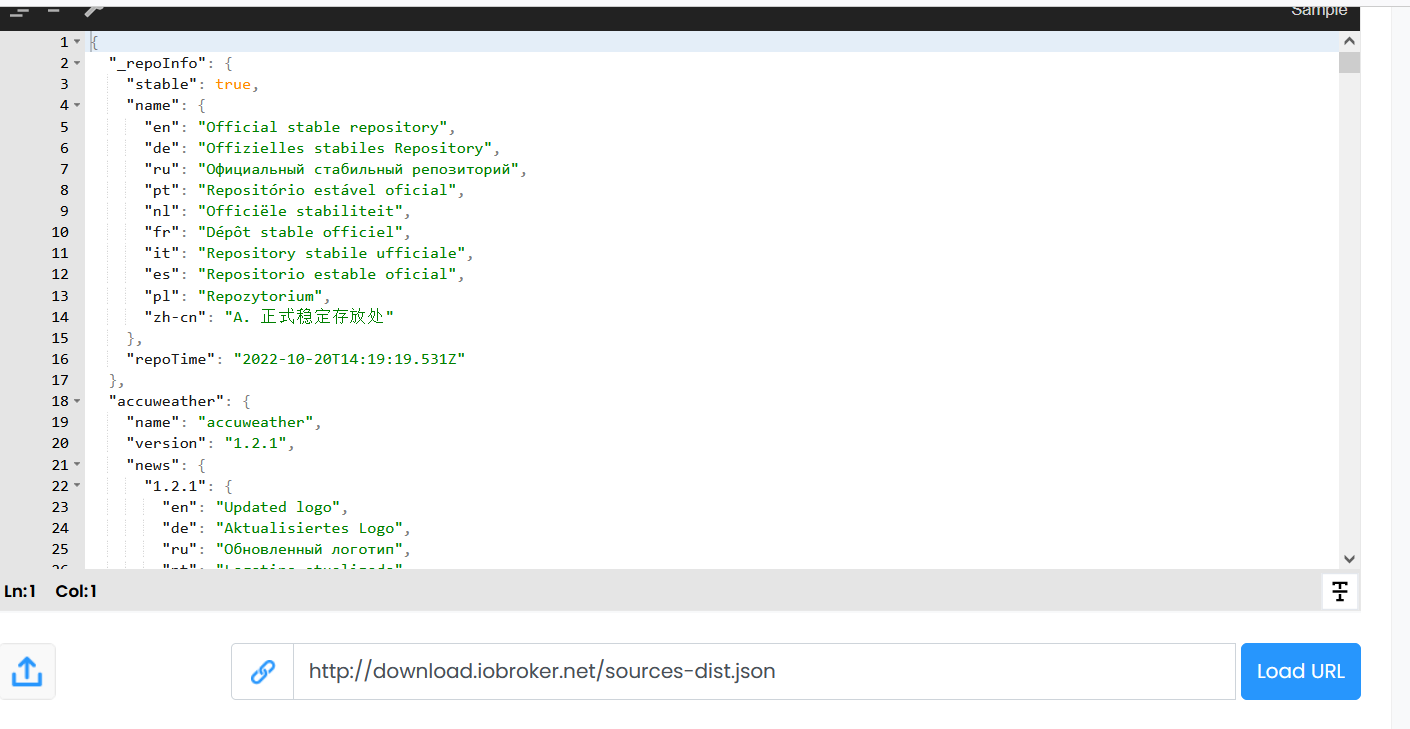Click the Ln:1 status indicator
This screenshot has width=1410, height=729.
20,591
